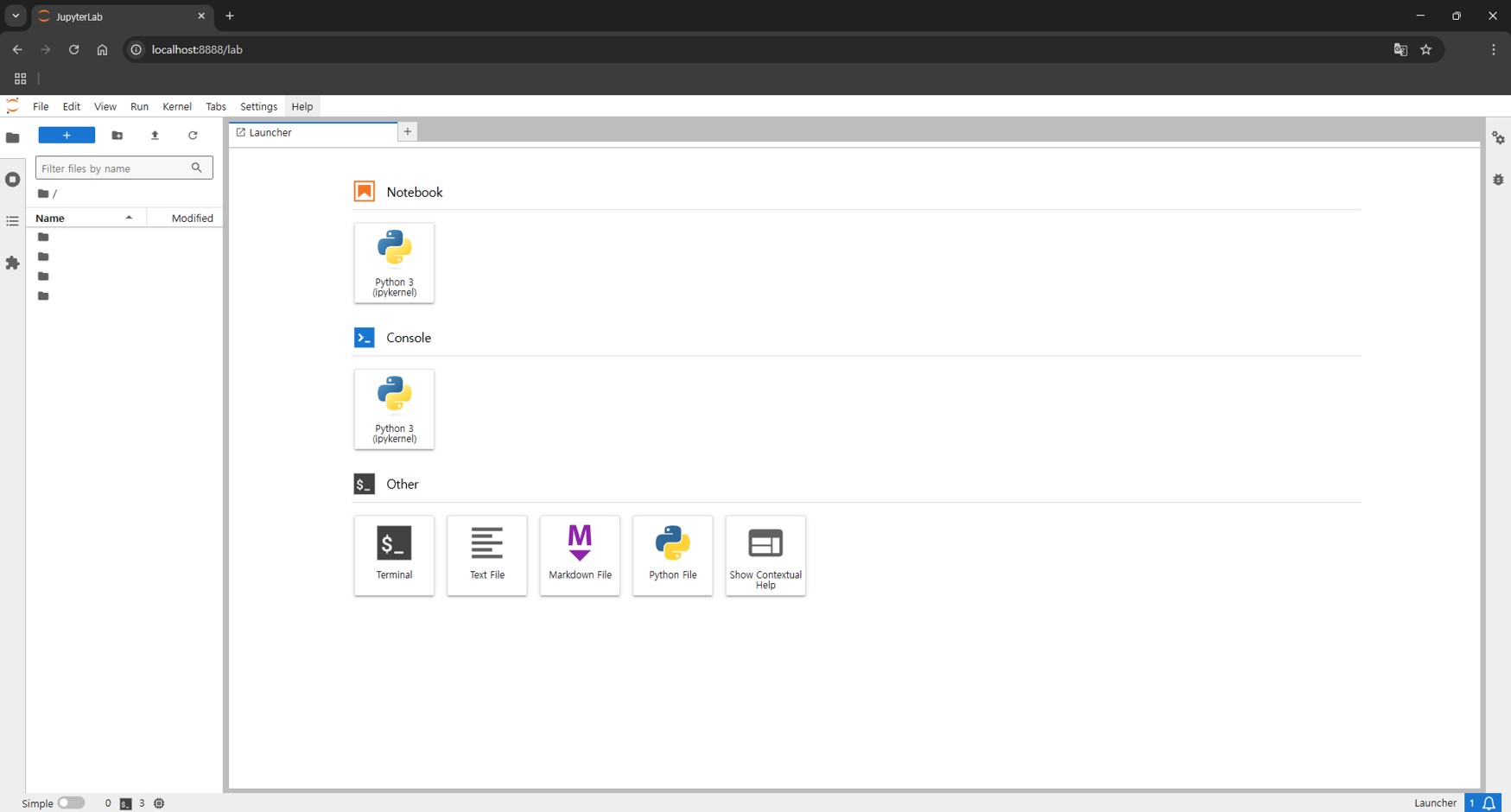Viewport: 1511px width, 812px height.
Task: Launch Terminal from the Other section
Action: (x=394, y=555)
